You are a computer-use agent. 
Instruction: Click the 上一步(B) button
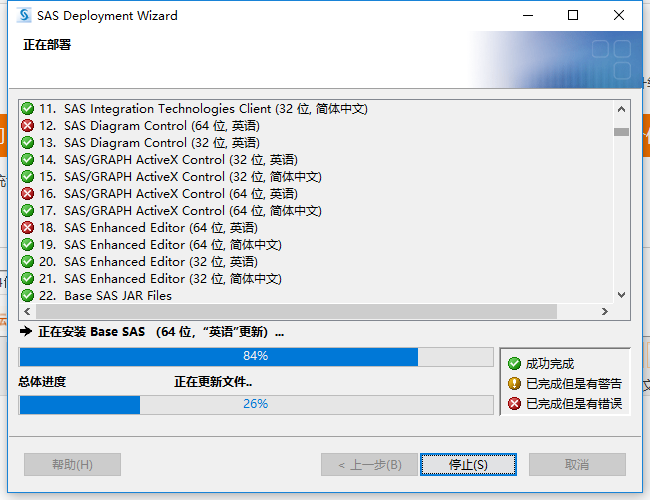tap(369, 464)
